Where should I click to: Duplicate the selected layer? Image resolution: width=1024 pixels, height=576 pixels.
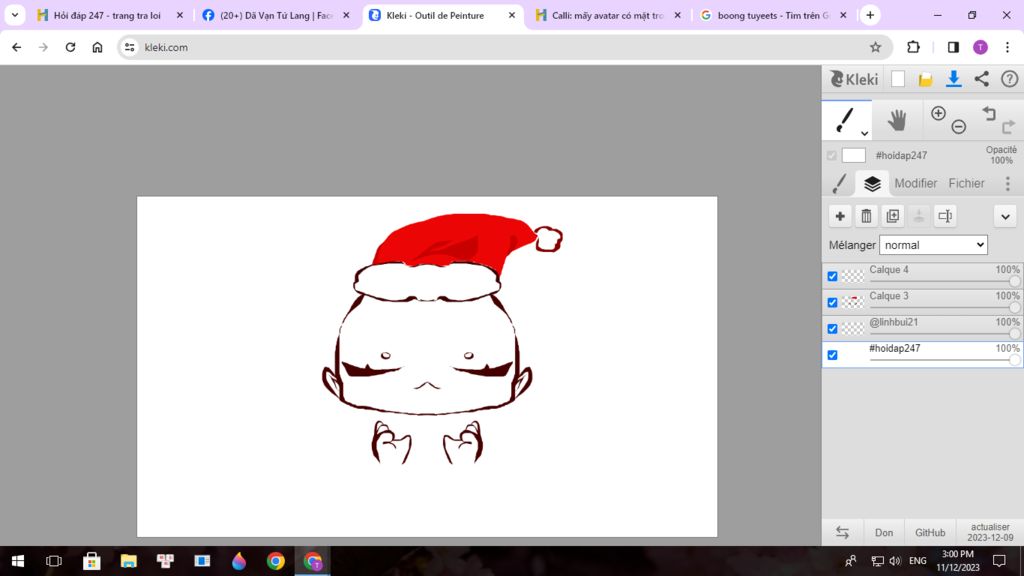coord(893,216)
